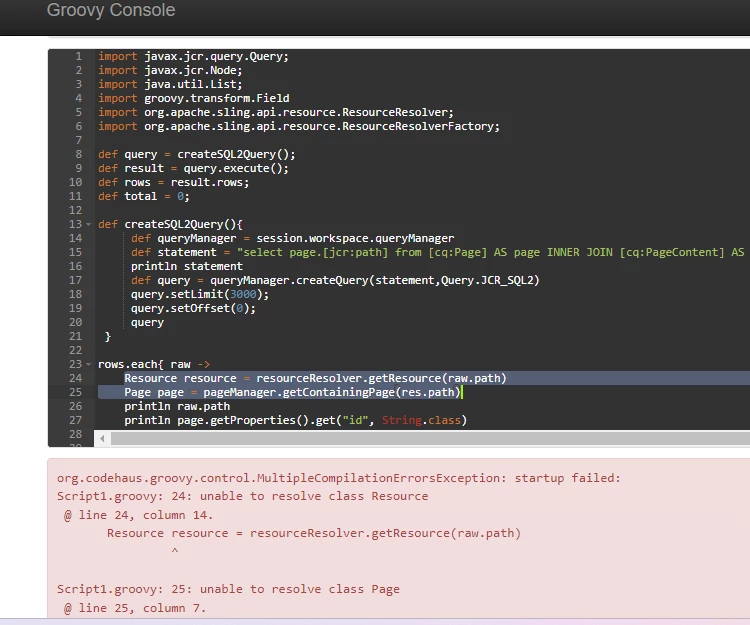Click the closing brace on line 21

pyautogui.click(x=108, y=337)
